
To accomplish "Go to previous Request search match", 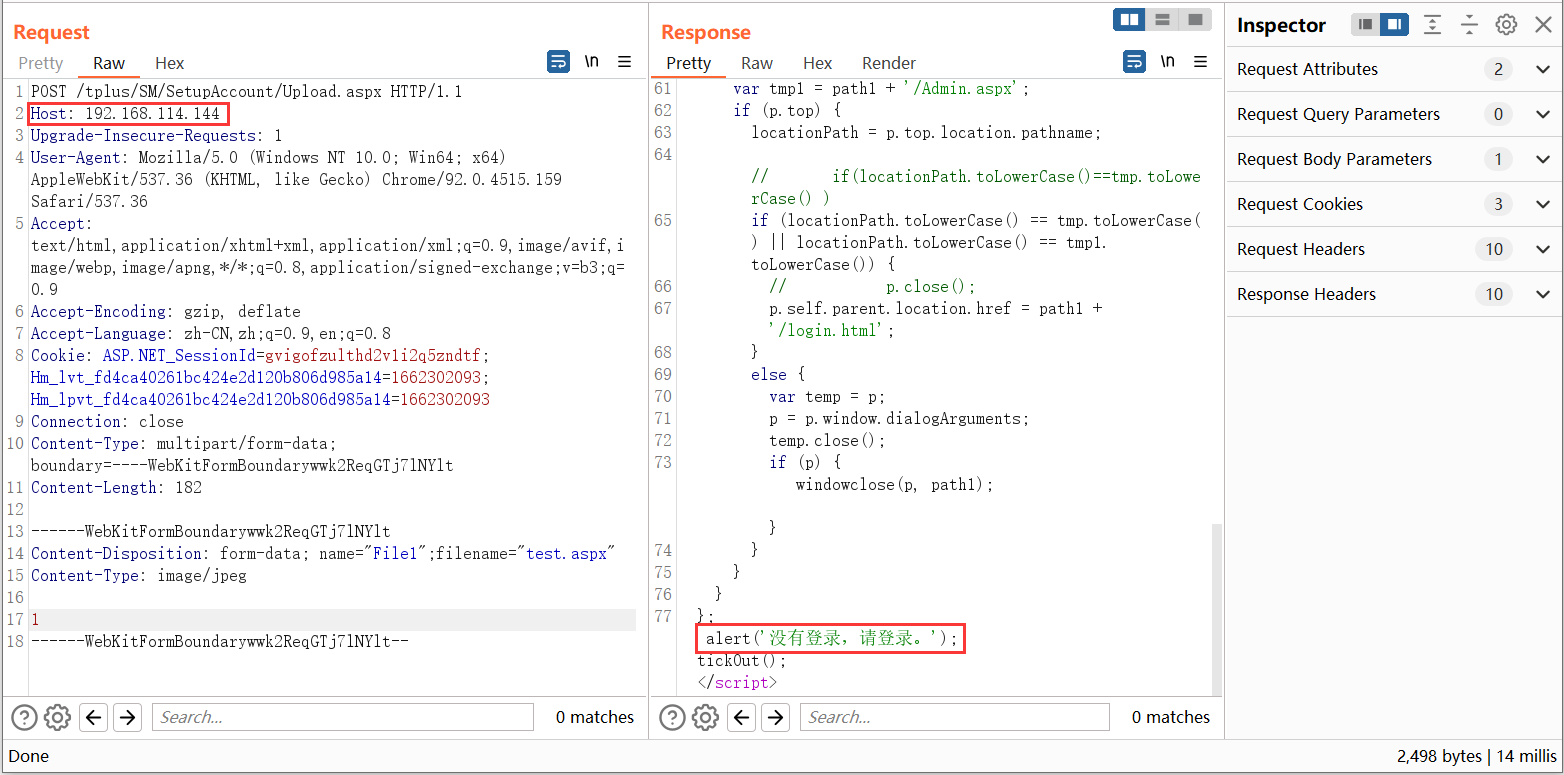I will click(x=93, y=717).
